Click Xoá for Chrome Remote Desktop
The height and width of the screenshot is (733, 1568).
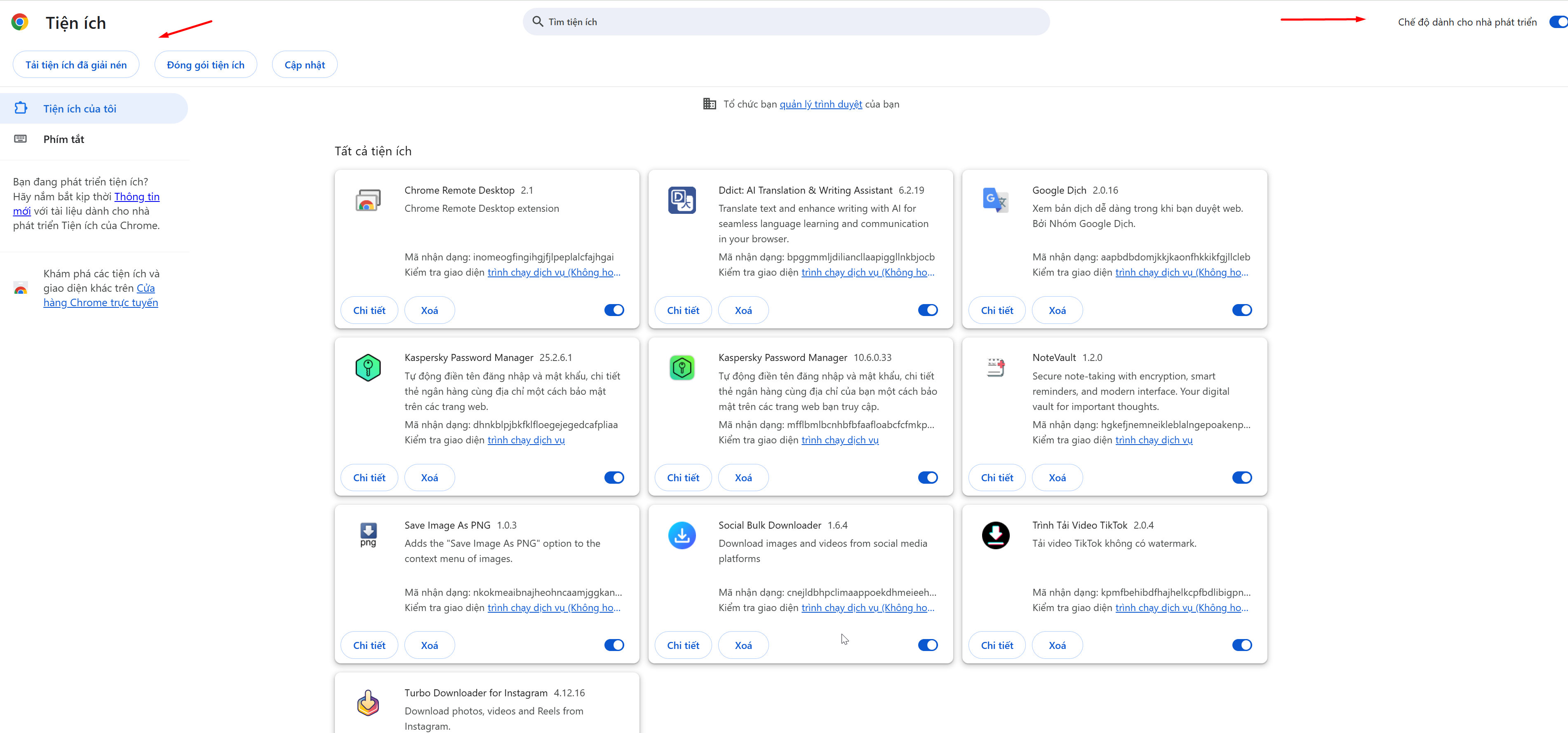click(x=429, y=310)
